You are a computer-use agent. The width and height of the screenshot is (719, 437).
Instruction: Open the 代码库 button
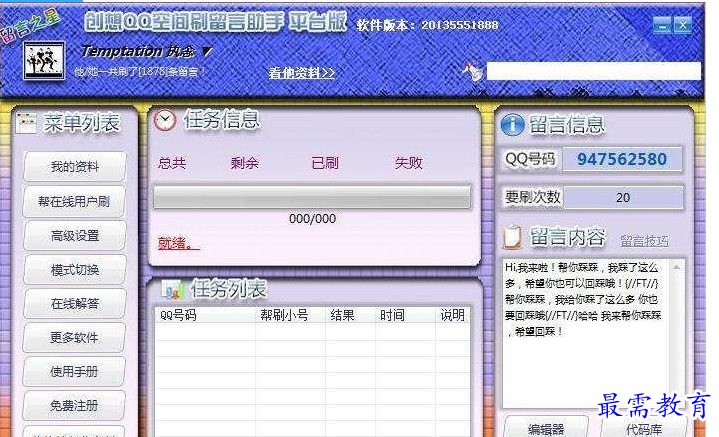(x=644, y=429)
